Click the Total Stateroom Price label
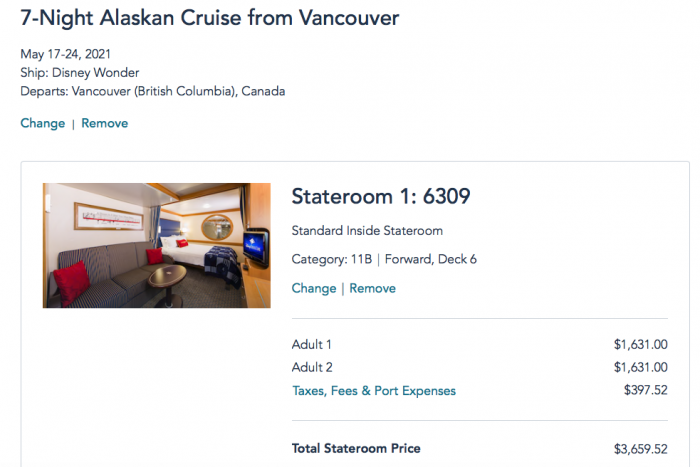 (356, 448)
